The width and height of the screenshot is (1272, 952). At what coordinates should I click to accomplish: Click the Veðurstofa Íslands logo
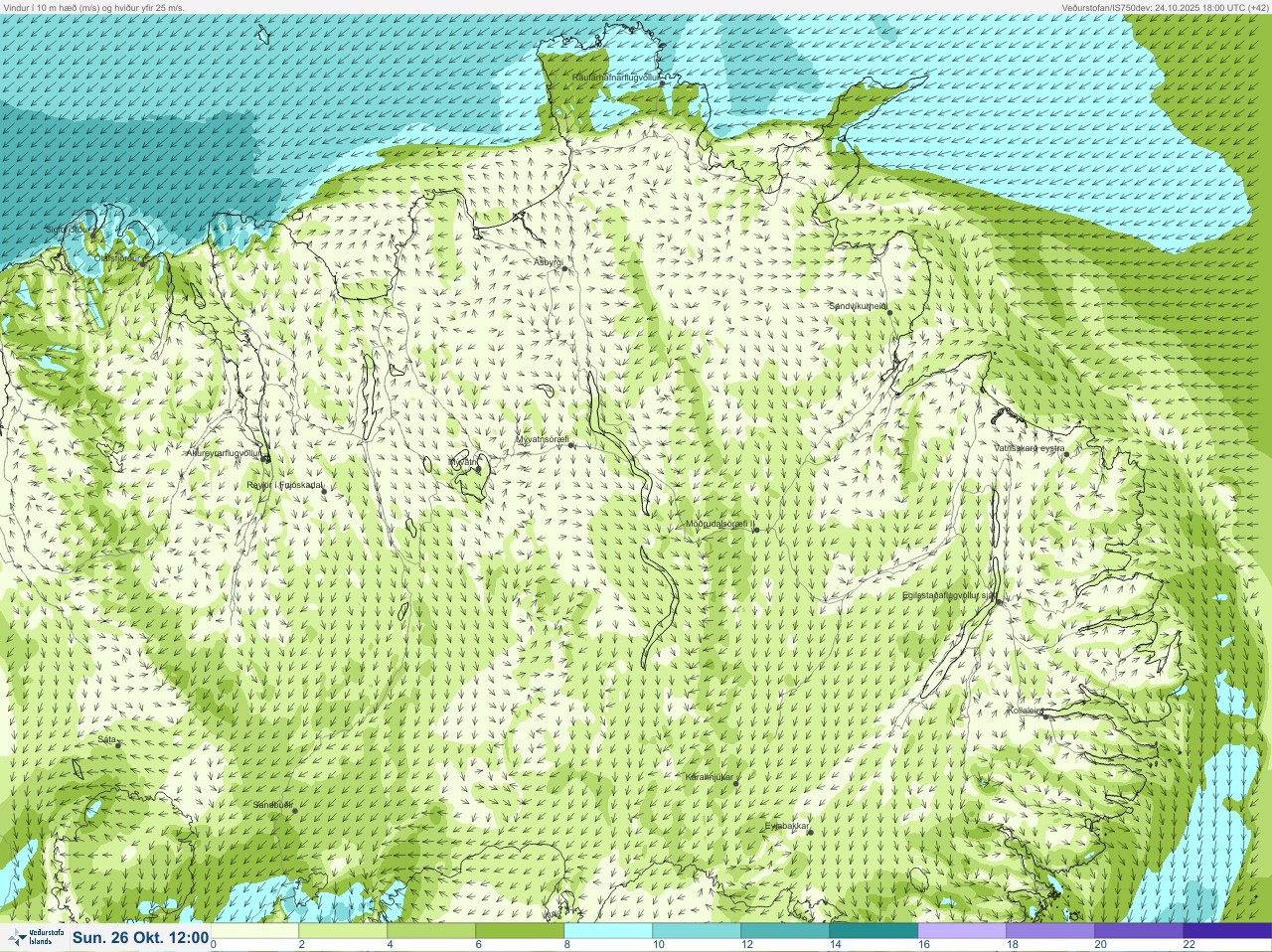click(34, 937)
